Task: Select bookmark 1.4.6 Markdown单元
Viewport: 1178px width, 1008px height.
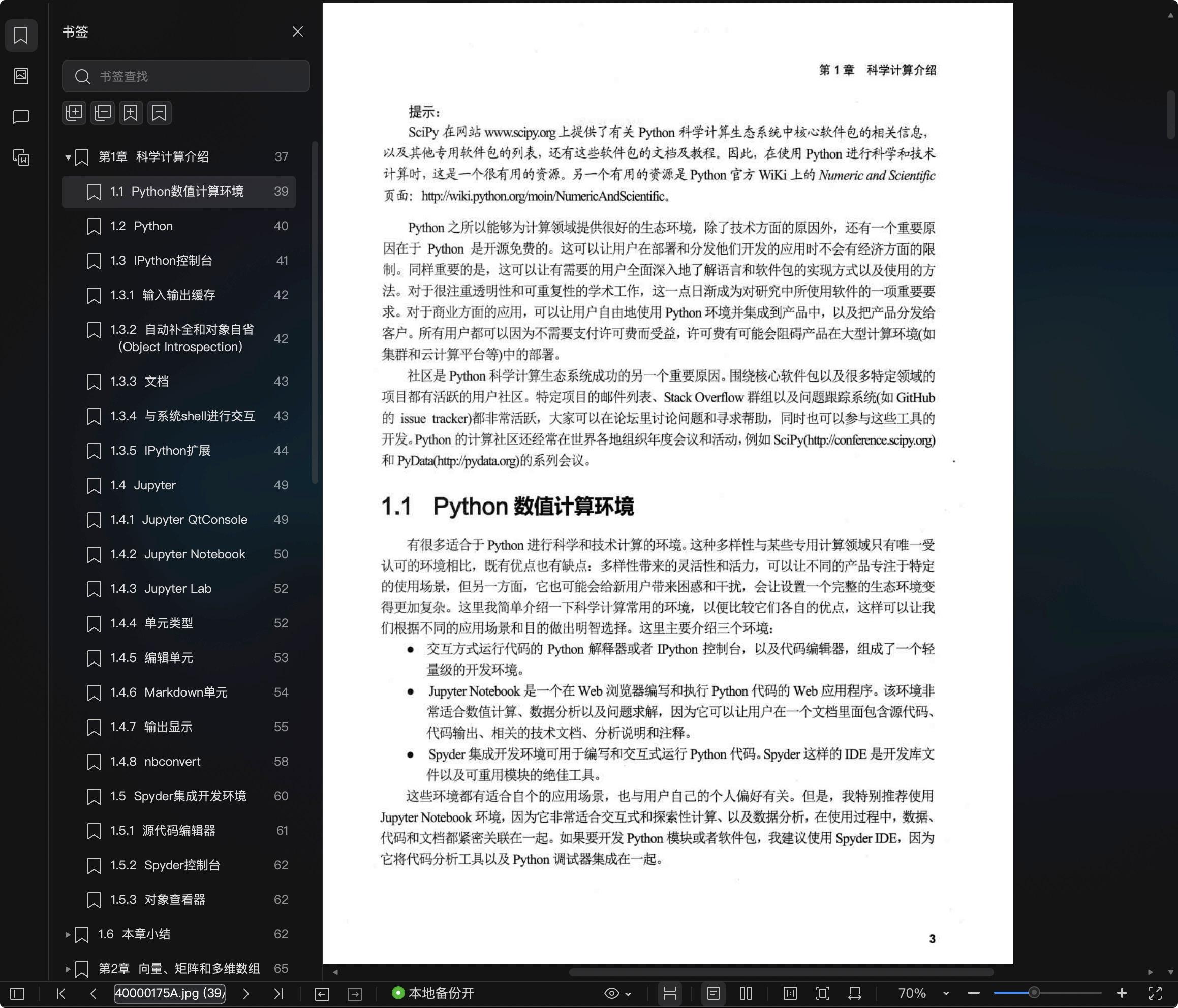Action: click(x=179, y=692)
